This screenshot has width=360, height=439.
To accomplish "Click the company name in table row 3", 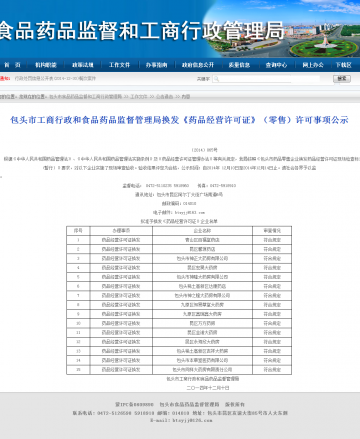I will coord(202,258).
